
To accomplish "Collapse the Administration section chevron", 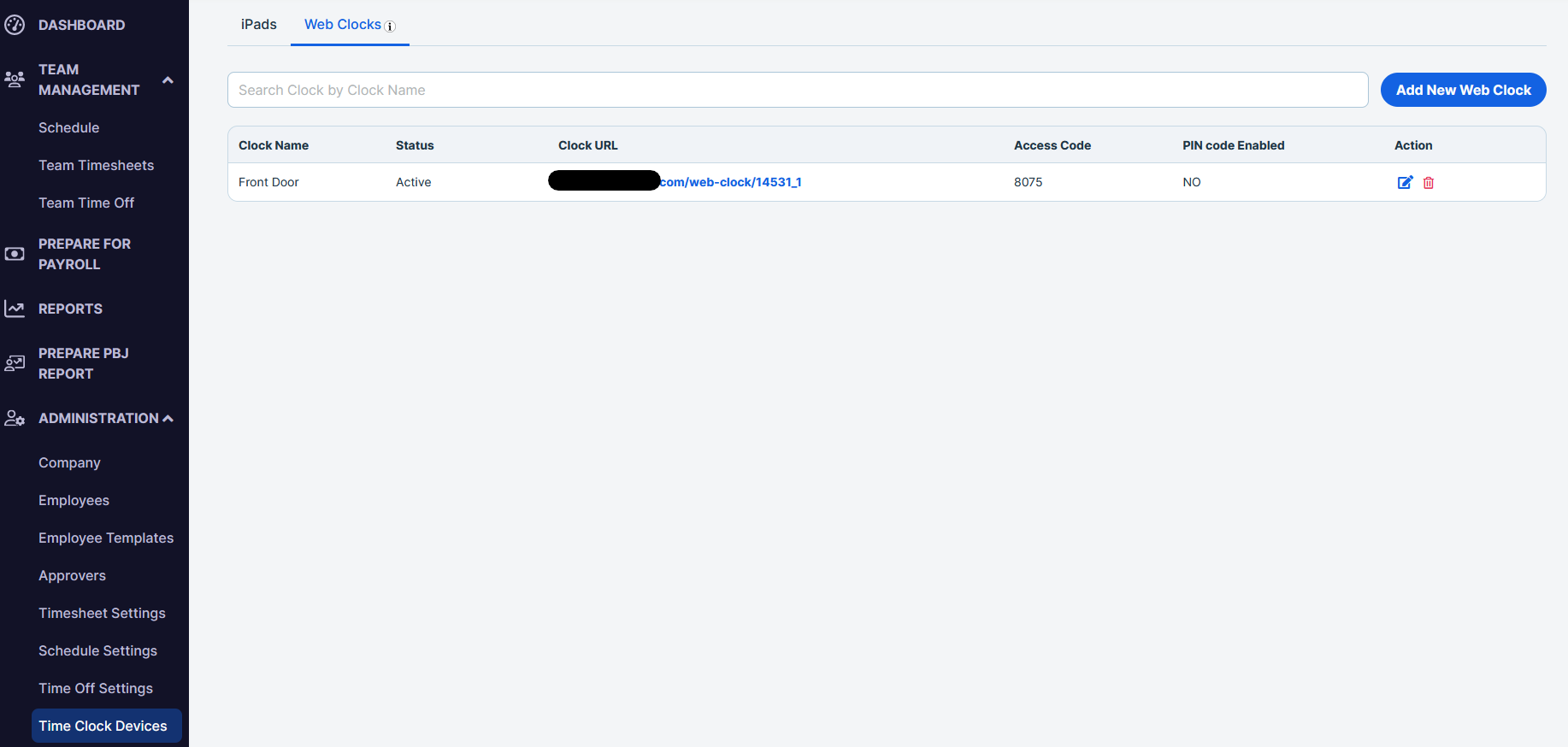I will pos(168,419).
